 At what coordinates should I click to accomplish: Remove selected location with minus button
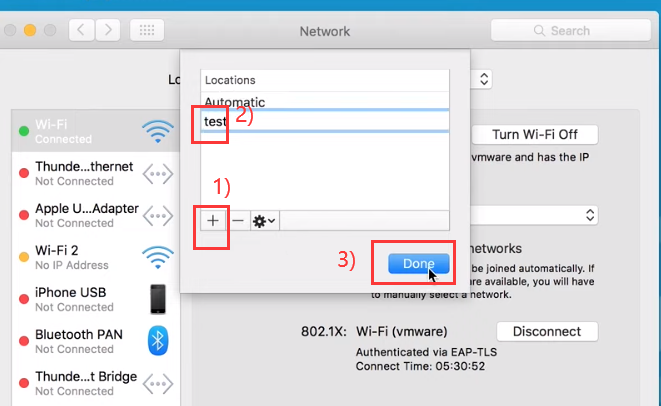click(x=238, y=220)
